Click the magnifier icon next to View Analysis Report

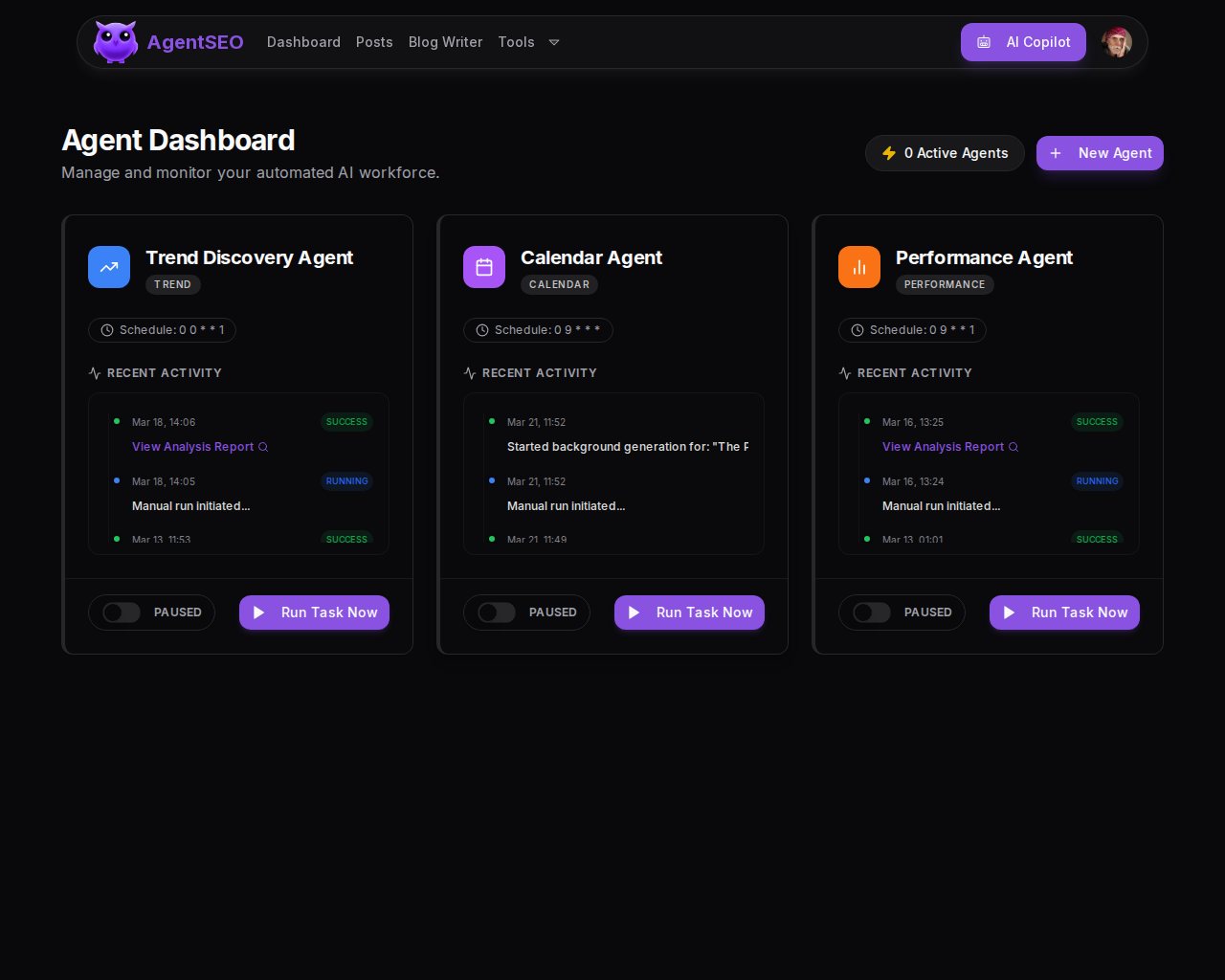263,447
